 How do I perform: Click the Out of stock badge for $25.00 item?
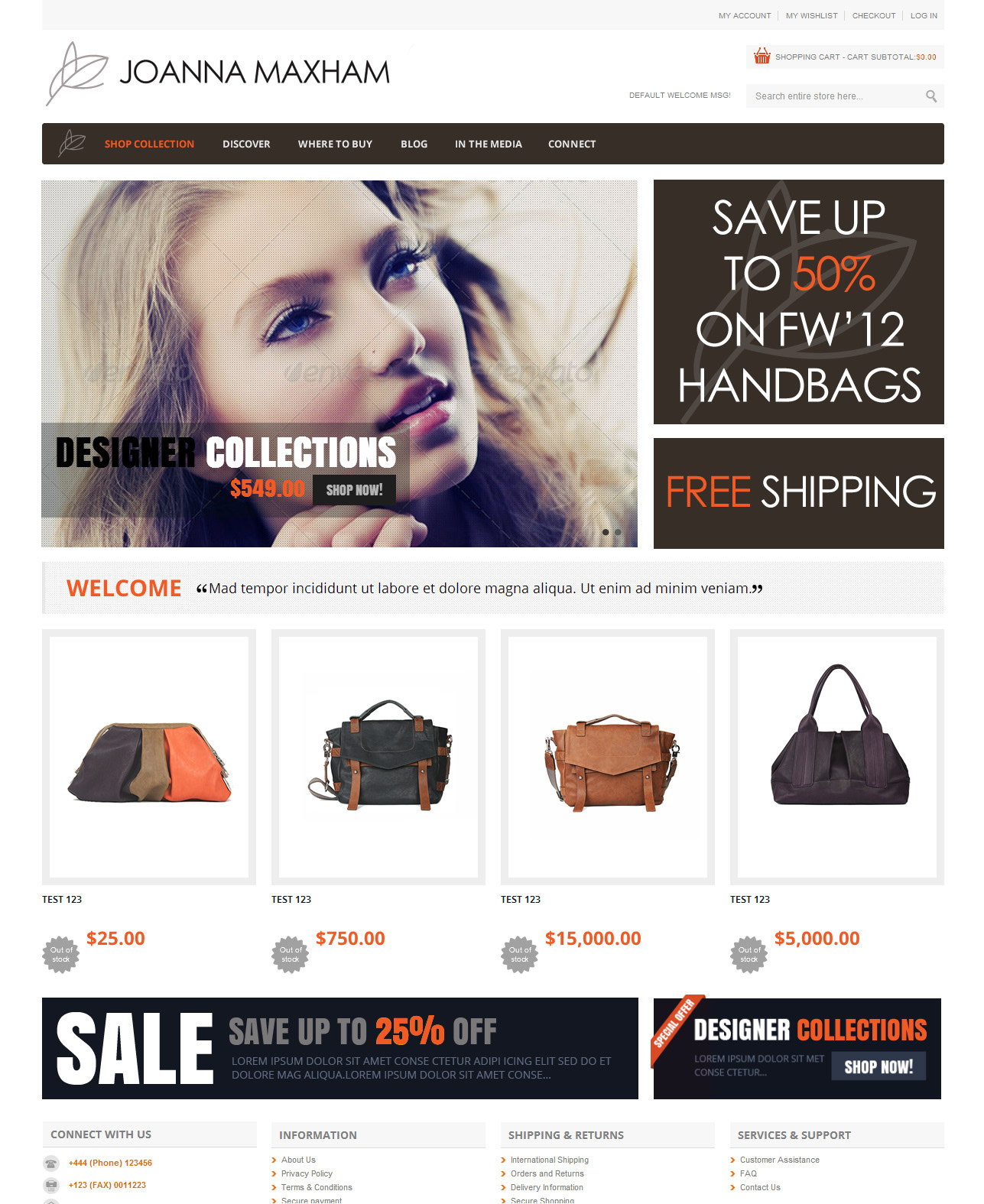pyautogui.click(x=60, y=954)
